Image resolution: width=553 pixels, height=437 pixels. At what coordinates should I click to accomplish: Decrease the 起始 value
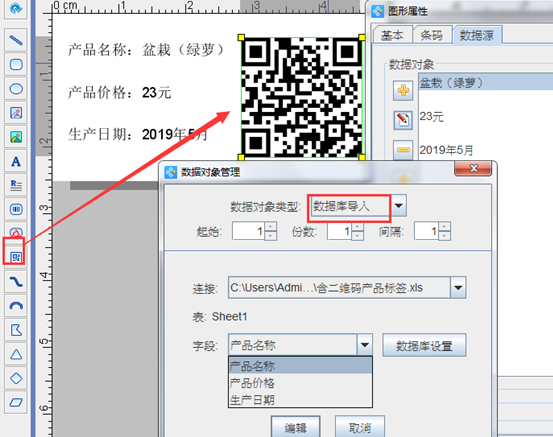pyautogui.click(x=270, y=236)
